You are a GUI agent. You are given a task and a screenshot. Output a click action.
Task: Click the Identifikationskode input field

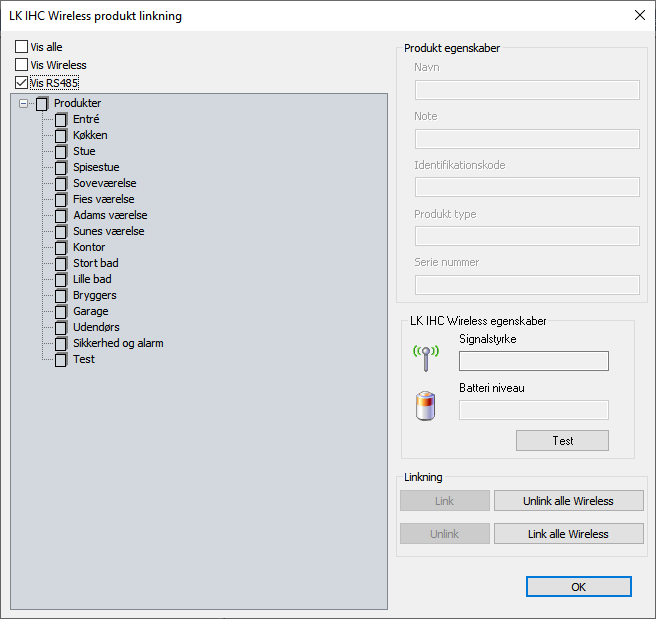(x=527, y=187)
